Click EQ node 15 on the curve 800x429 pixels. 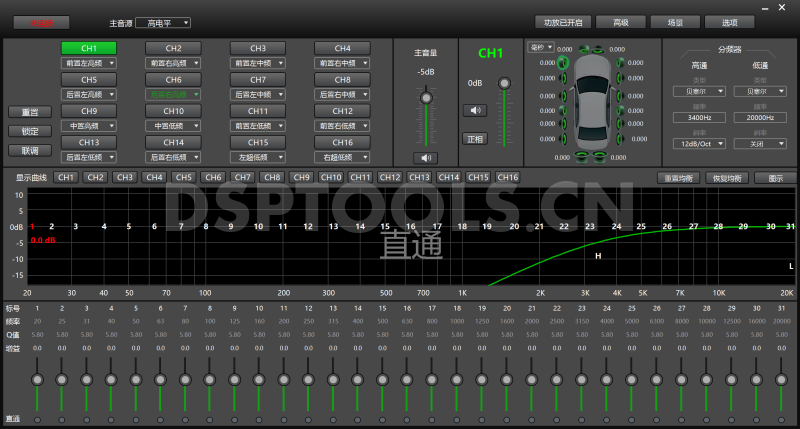385,226
